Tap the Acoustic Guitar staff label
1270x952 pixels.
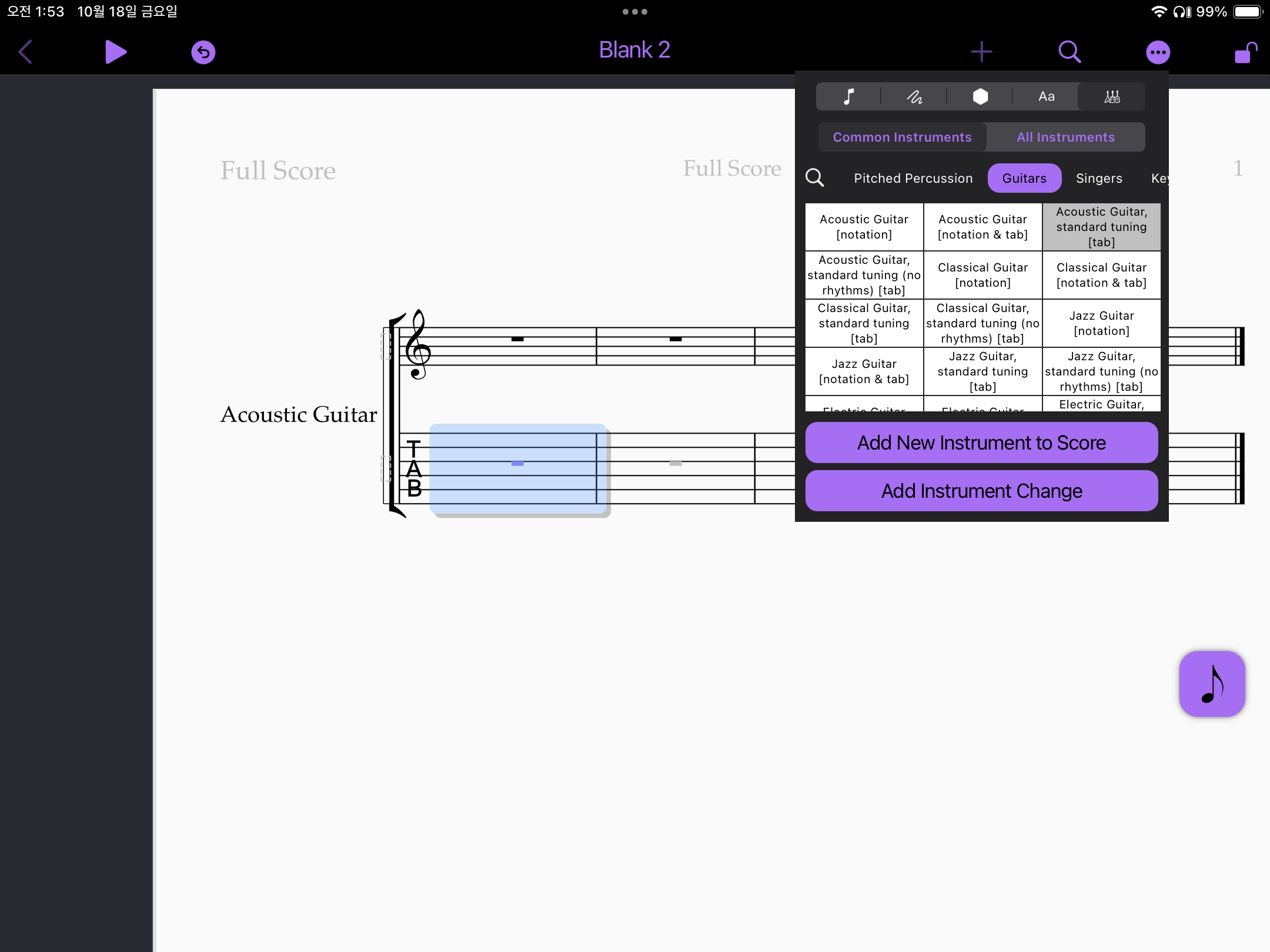coord(299,414)
